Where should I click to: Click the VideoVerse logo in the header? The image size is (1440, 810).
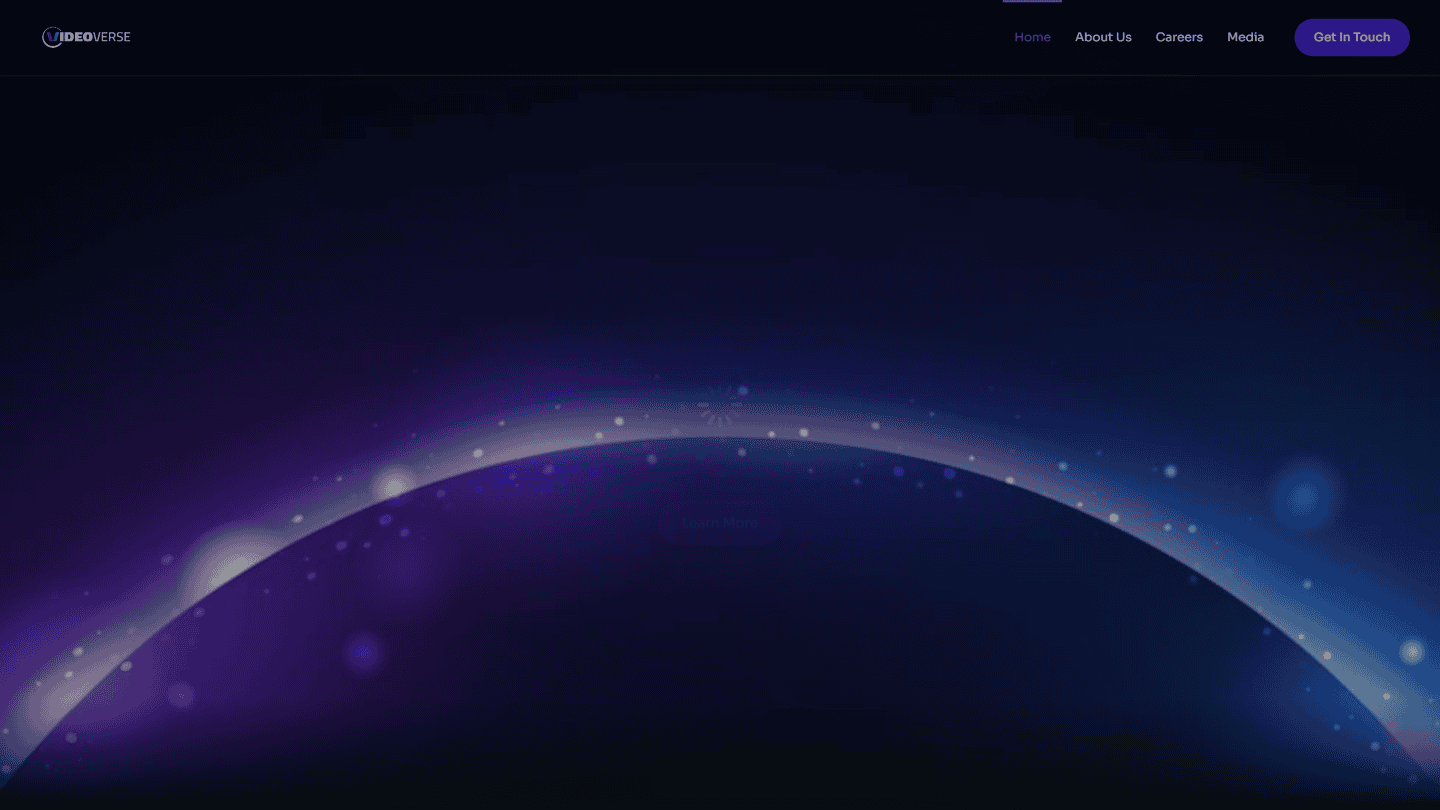point(86,37)
